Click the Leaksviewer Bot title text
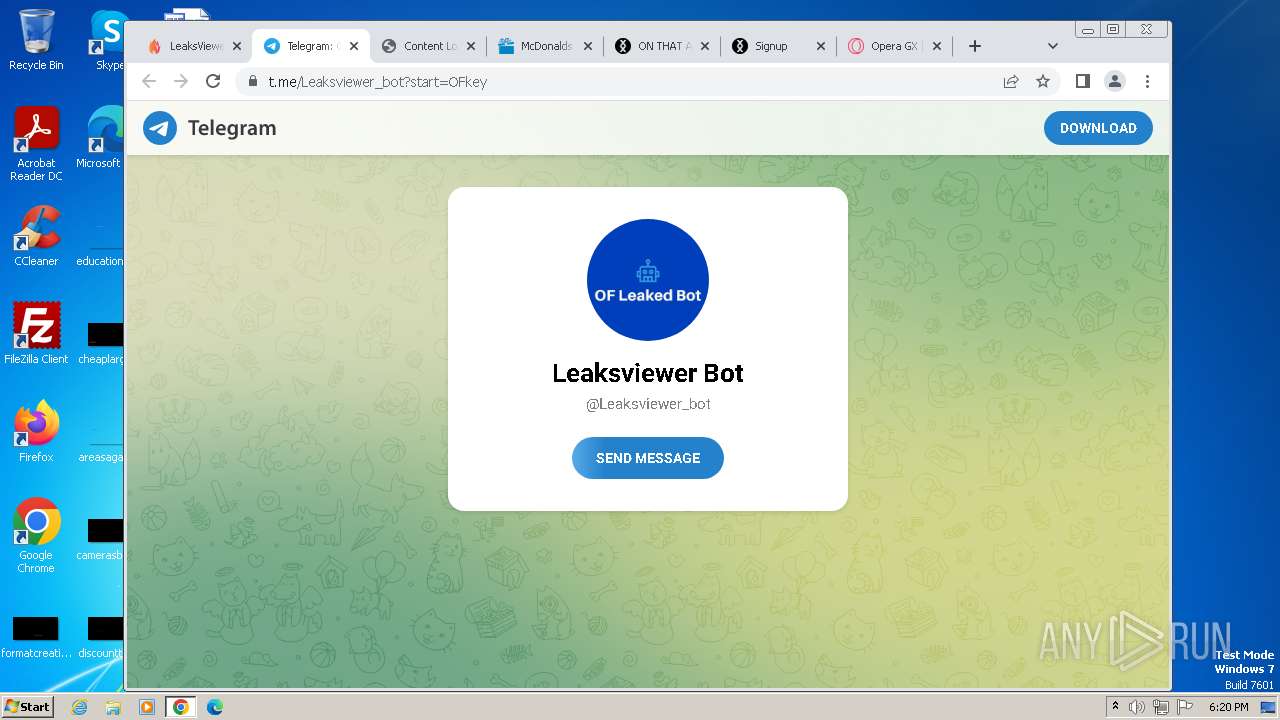Viewport: 1280px width, 720px height. (x=648, y=373)
